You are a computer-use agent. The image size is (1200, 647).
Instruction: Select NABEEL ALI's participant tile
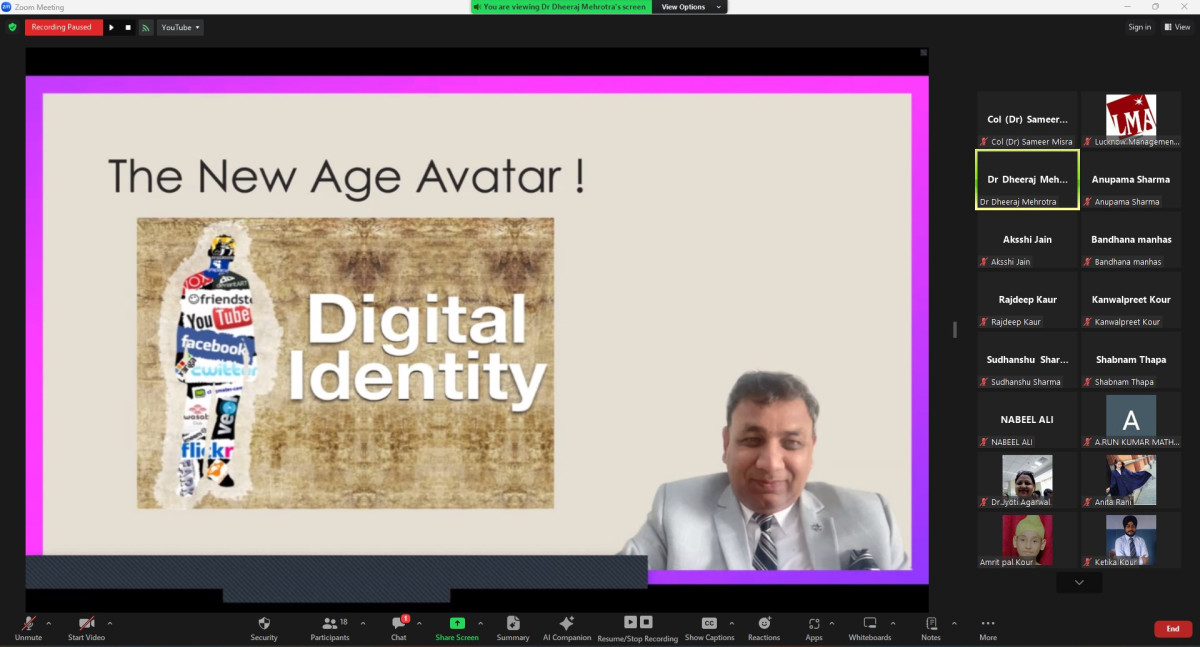click(x=1027, y=420)
